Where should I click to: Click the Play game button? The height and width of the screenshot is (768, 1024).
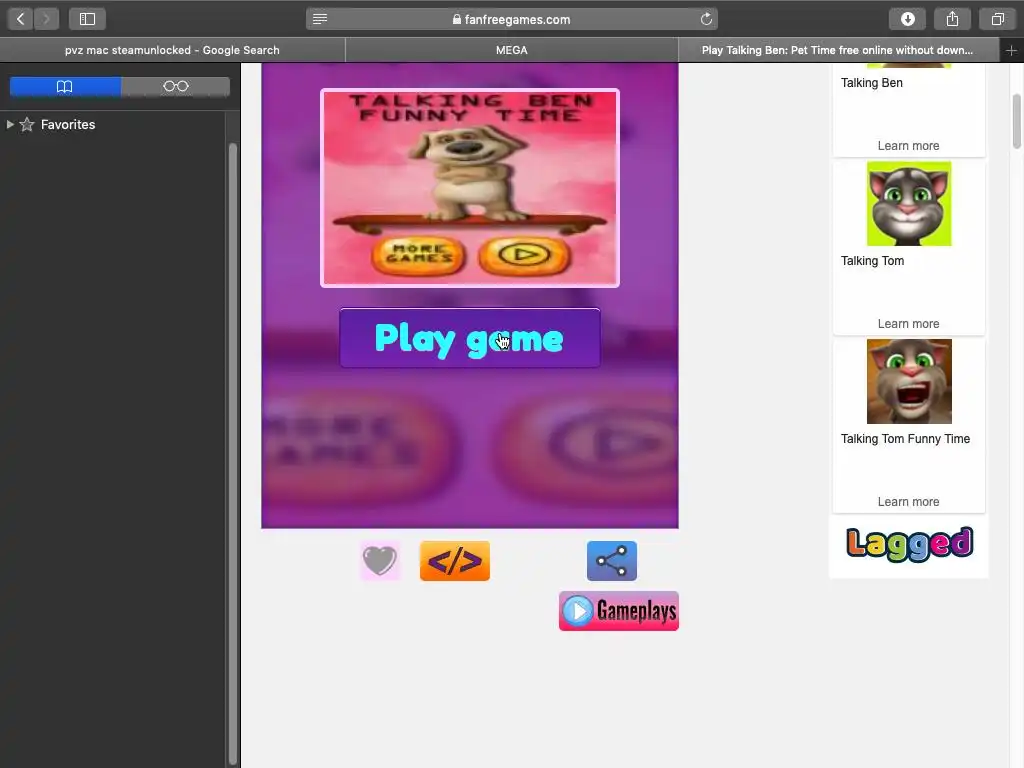click(470, 338)
